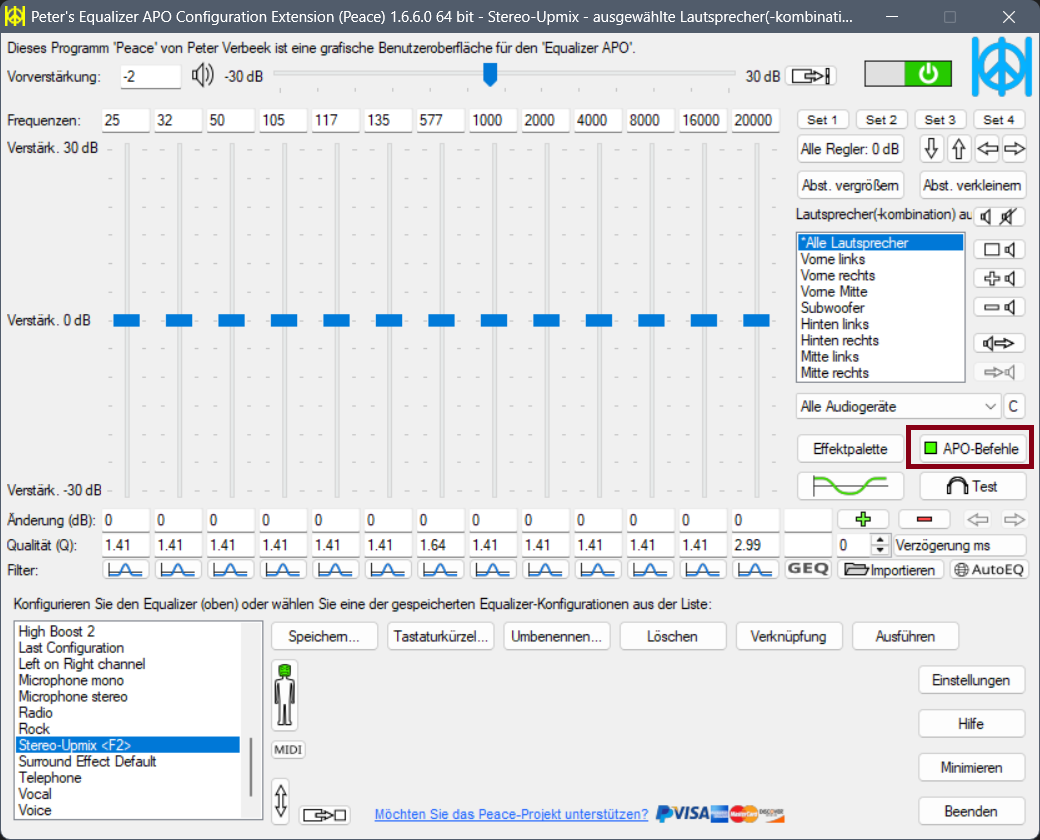Click Alle Regler: 0 dB button
This screenshot has width=1040, height=840.
tap(850, 149)
